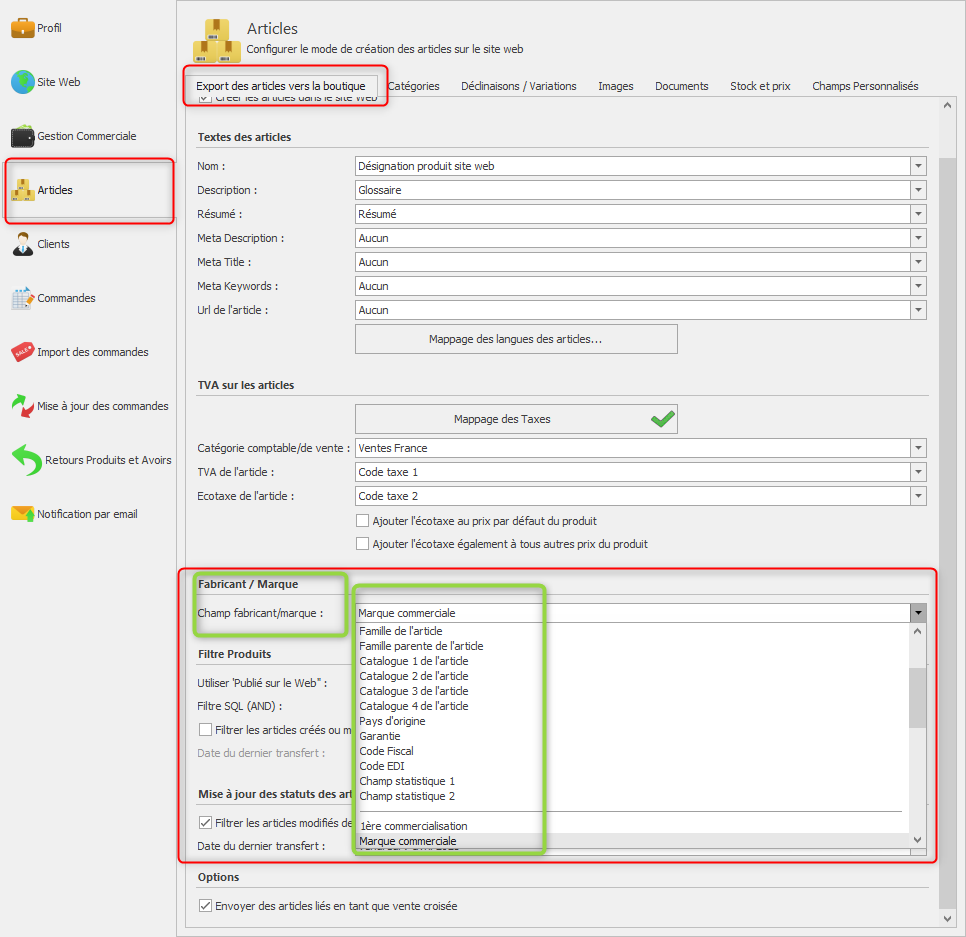Image resolution: width=966 pixels, height=937 pixels.
Task: Open the Meta Keywords dropdown
Action: pos(919,286)
